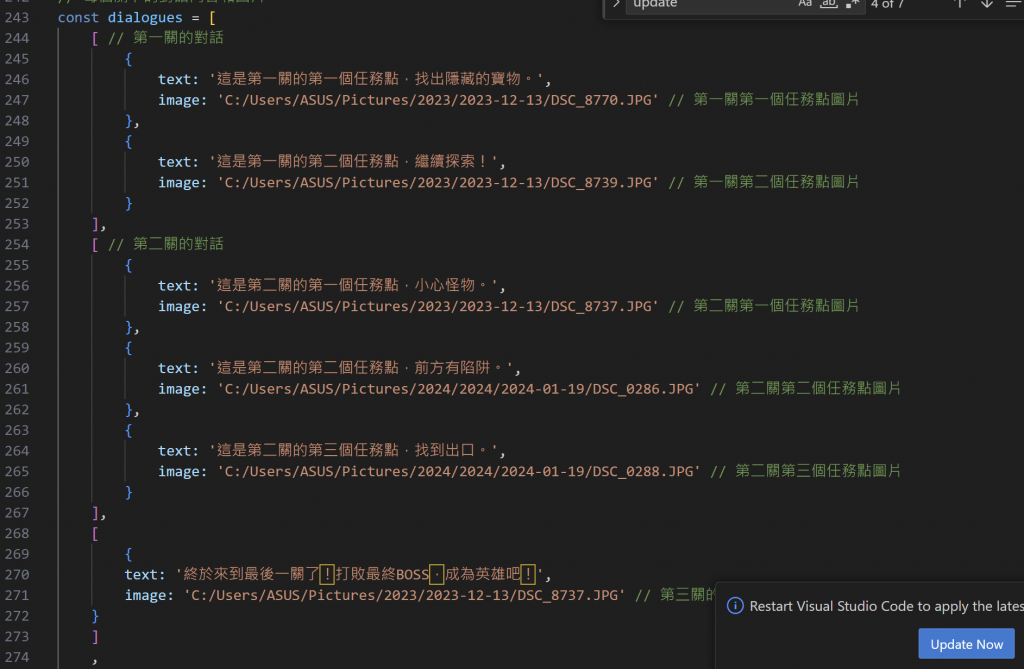The width and height of the screenshot is (1024, 669).
Task: Click the path ending DSC_8770.JPG
Action: click(437, 100)
